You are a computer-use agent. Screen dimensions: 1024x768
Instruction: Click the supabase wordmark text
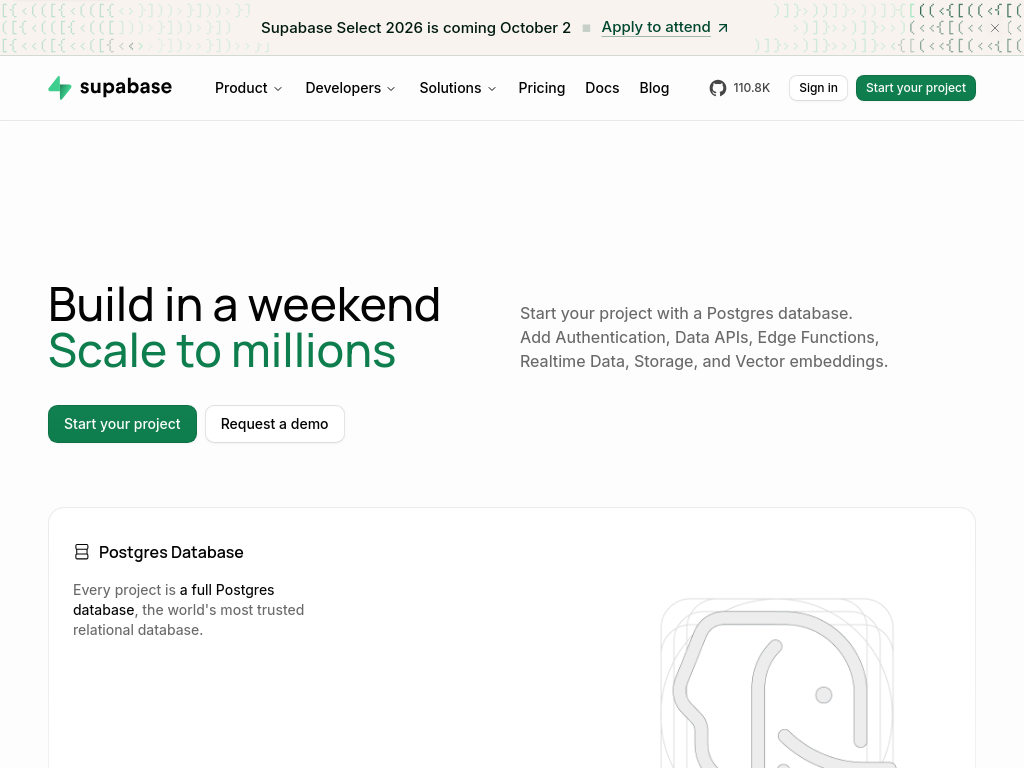[x=125, y=87]
